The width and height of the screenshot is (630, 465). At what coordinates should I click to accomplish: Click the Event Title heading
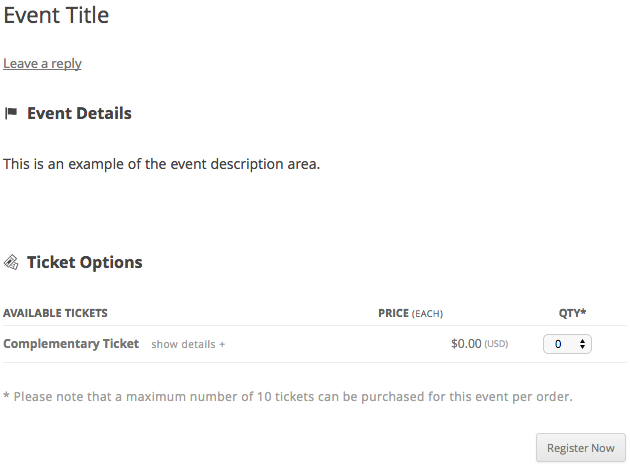coord(56,15)
